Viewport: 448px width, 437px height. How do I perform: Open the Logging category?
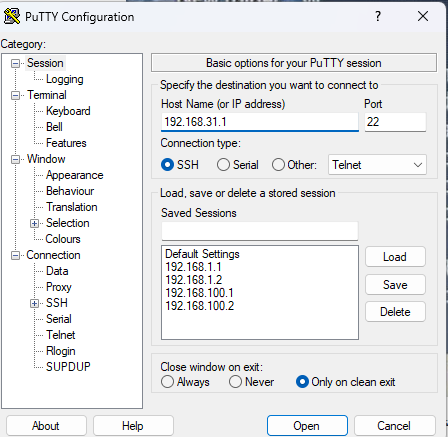(65, 79)
